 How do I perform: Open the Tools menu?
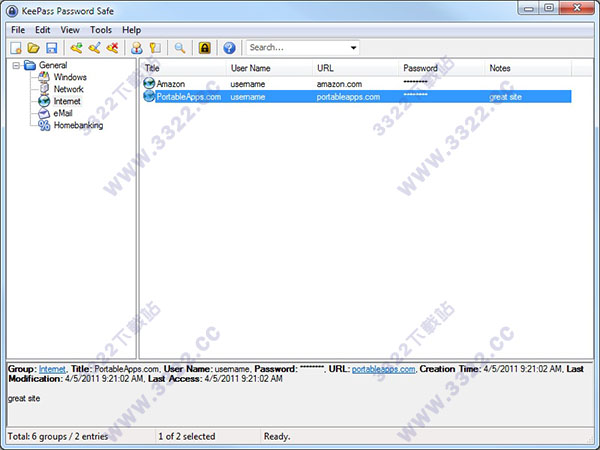click(x=101, y=30)
